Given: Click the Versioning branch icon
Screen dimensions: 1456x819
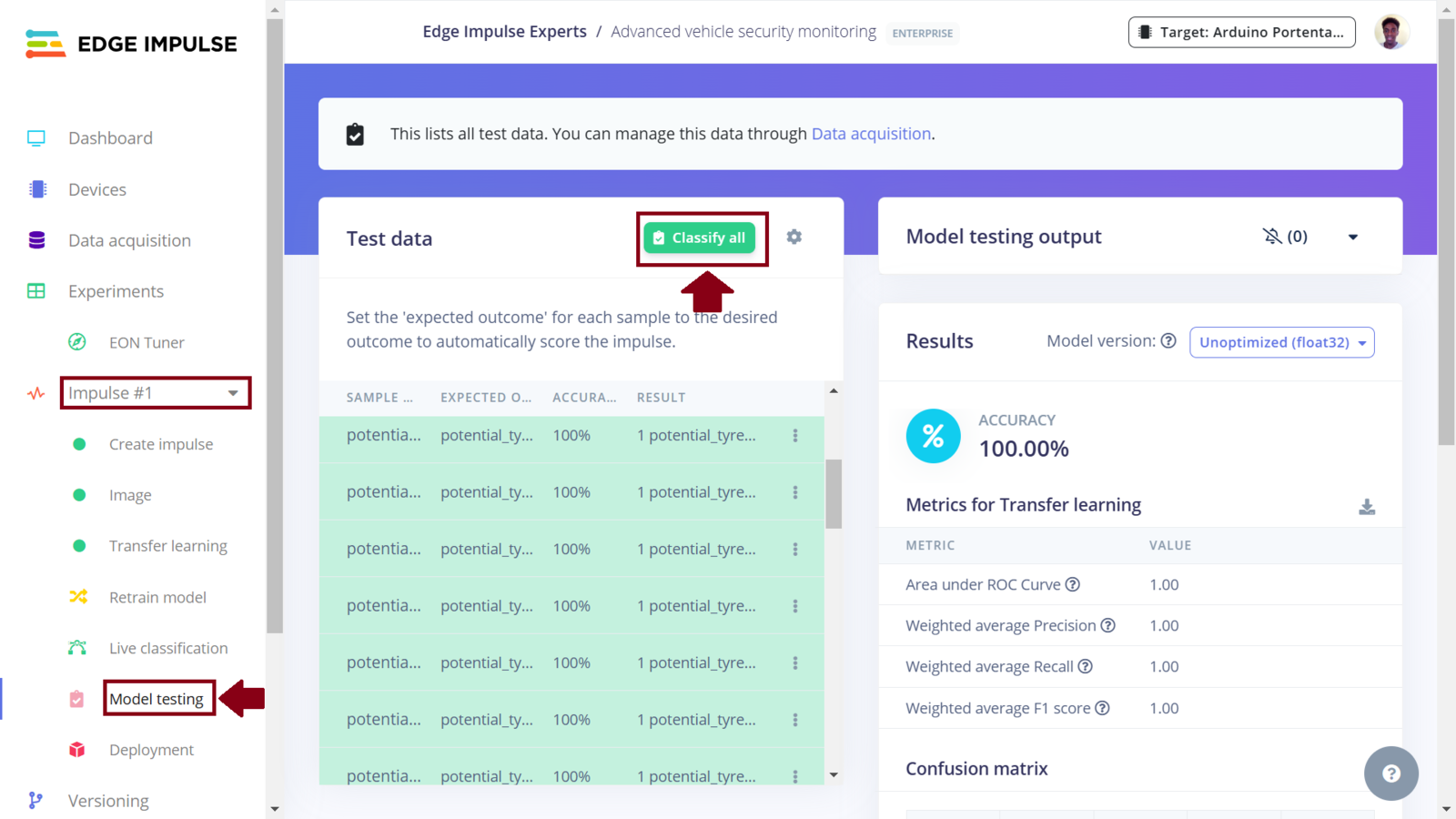Looking at the screenshot, I should click(35, 800).
